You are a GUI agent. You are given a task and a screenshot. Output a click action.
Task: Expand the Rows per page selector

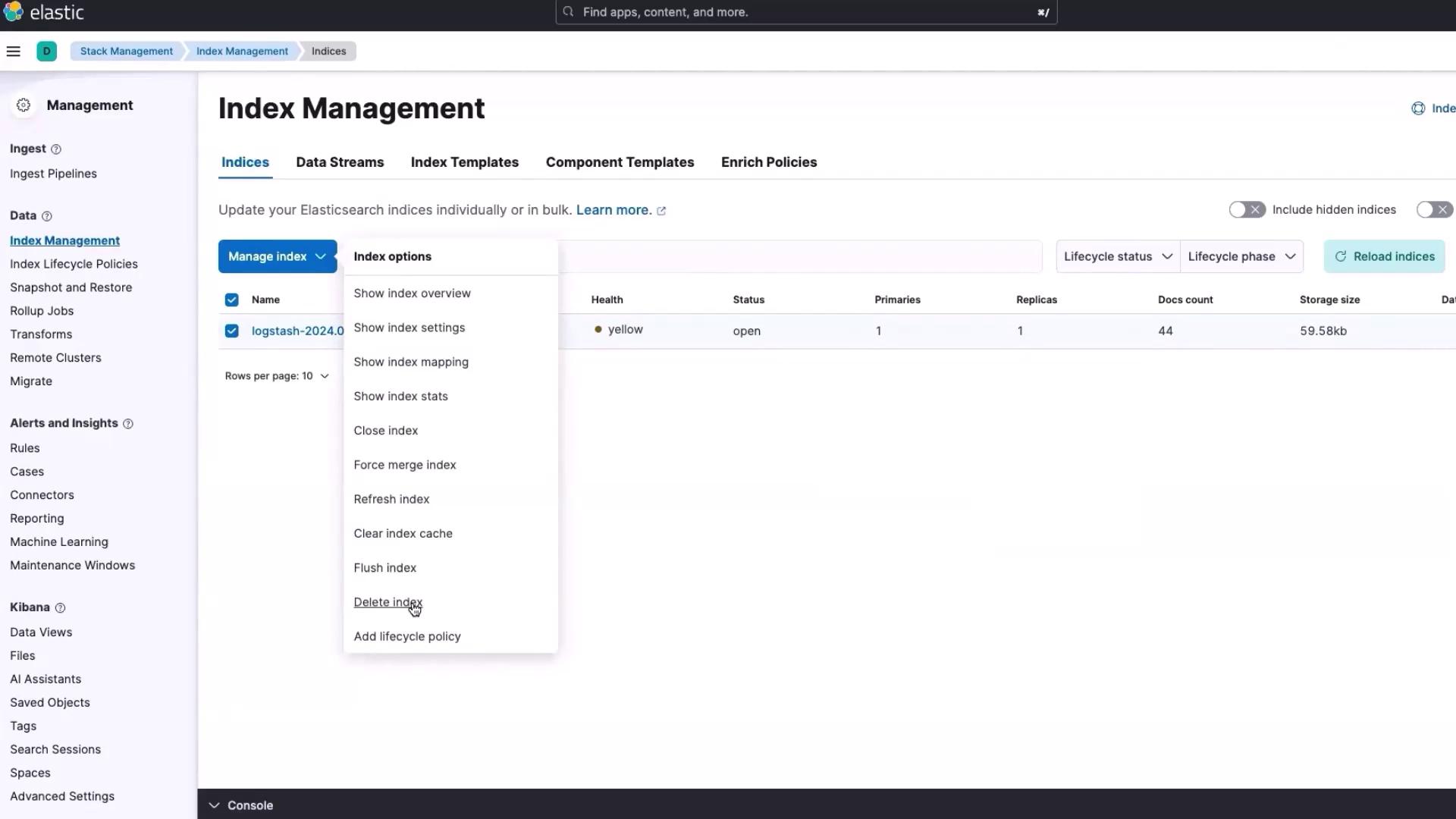tap(277, 376)
